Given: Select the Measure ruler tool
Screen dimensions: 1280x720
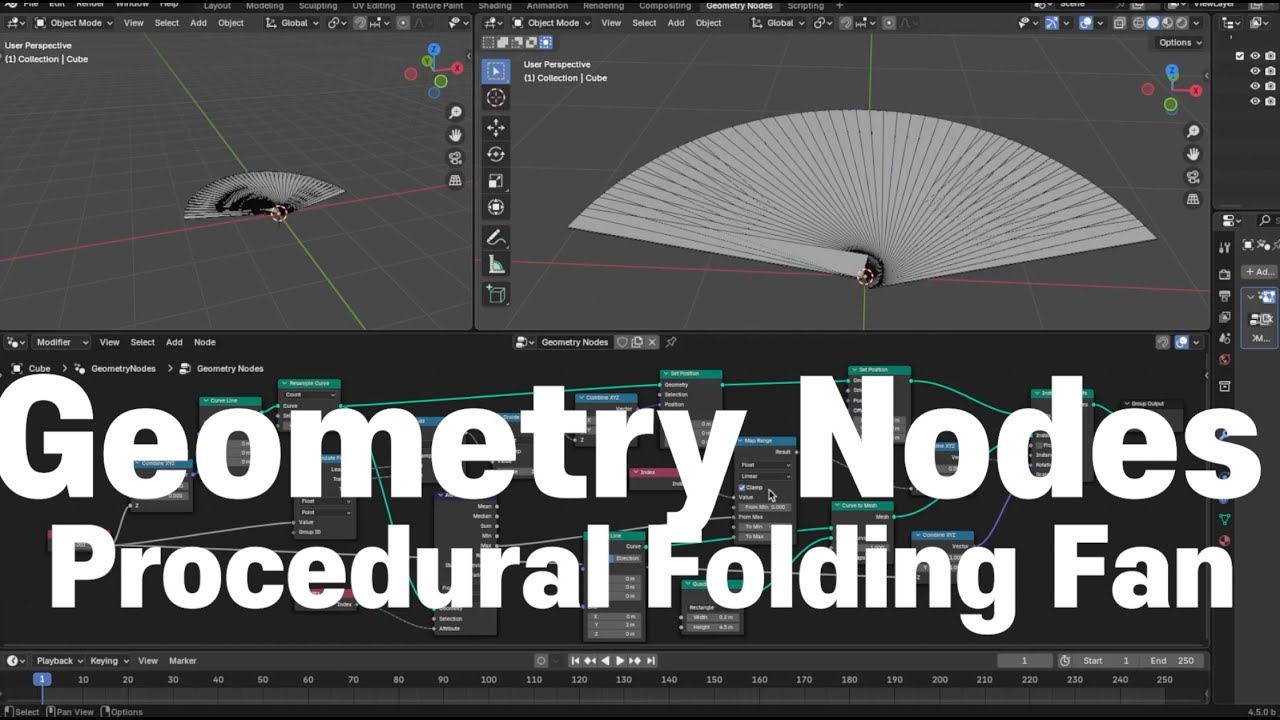Looking at the screenshot, I should pyautogui.click(x=496, y=265).
